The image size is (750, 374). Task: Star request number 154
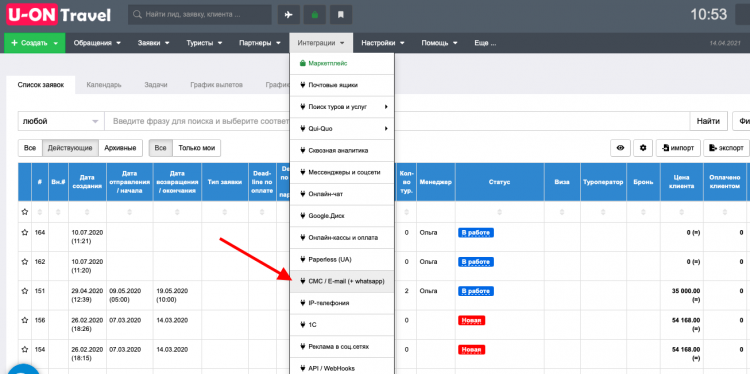tap(25, 350)
